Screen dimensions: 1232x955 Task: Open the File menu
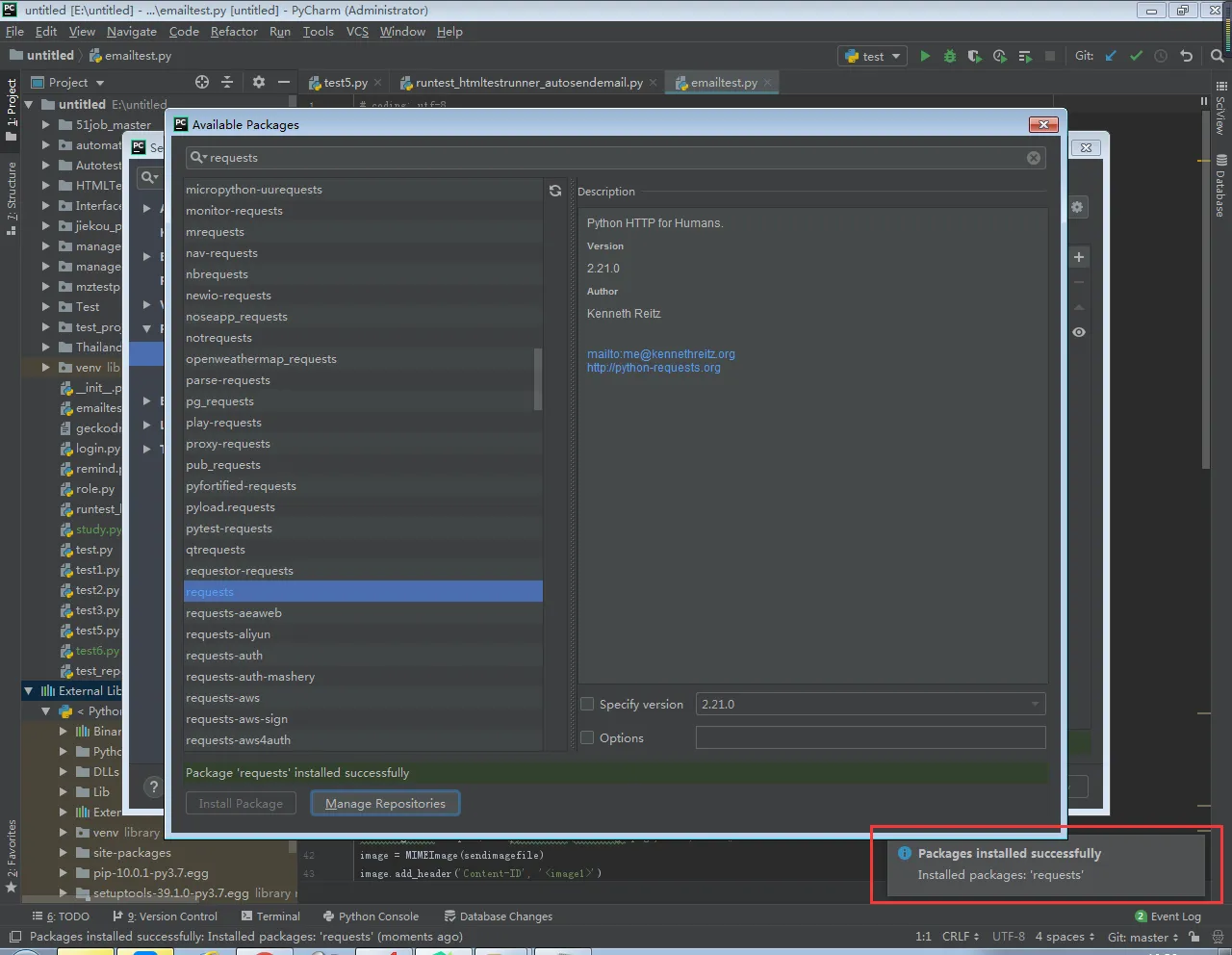[14, 32]
